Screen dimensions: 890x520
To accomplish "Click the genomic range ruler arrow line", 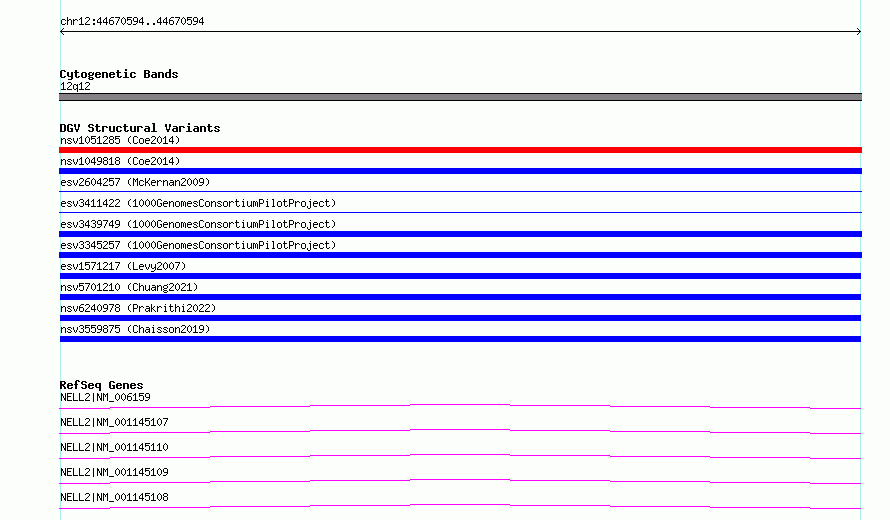I will coord(460,32).
